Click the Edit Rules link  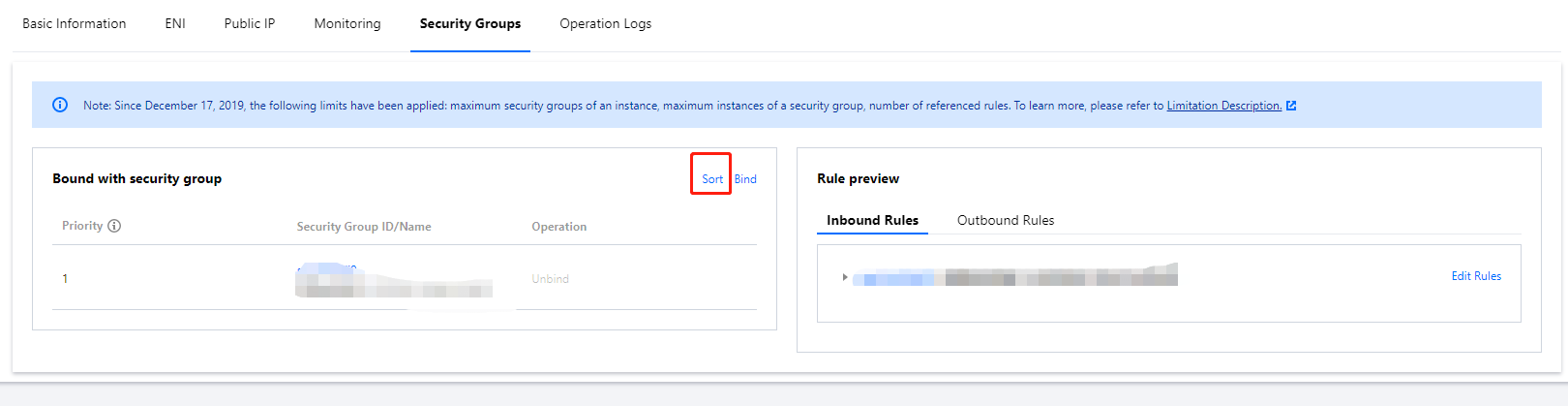click(x=1476, y=276)
